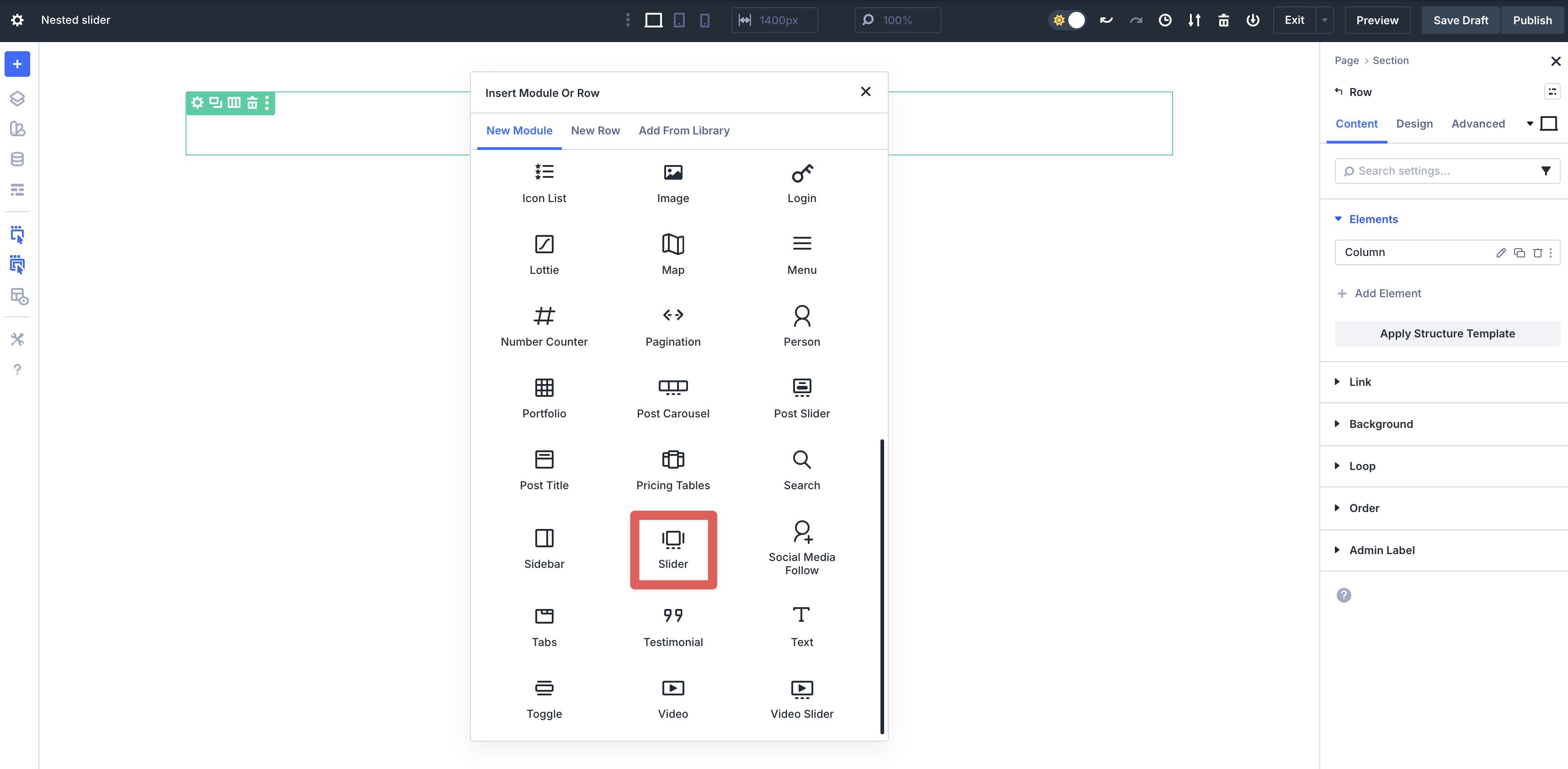Toggle the settings filter icon in search

click(1546, 171)
